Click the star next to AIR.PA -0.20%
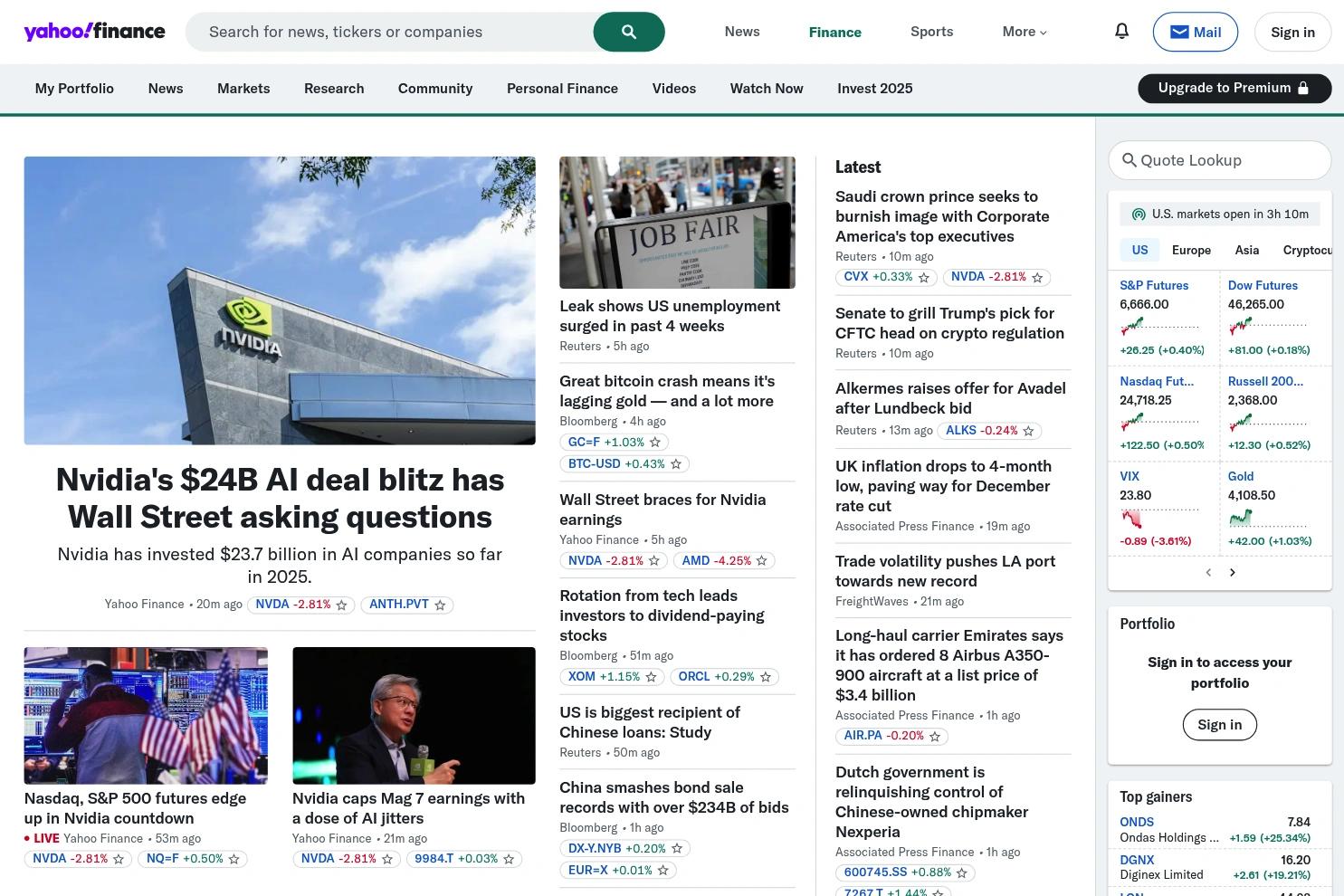 pyautogui.click(x=935, y=737)
